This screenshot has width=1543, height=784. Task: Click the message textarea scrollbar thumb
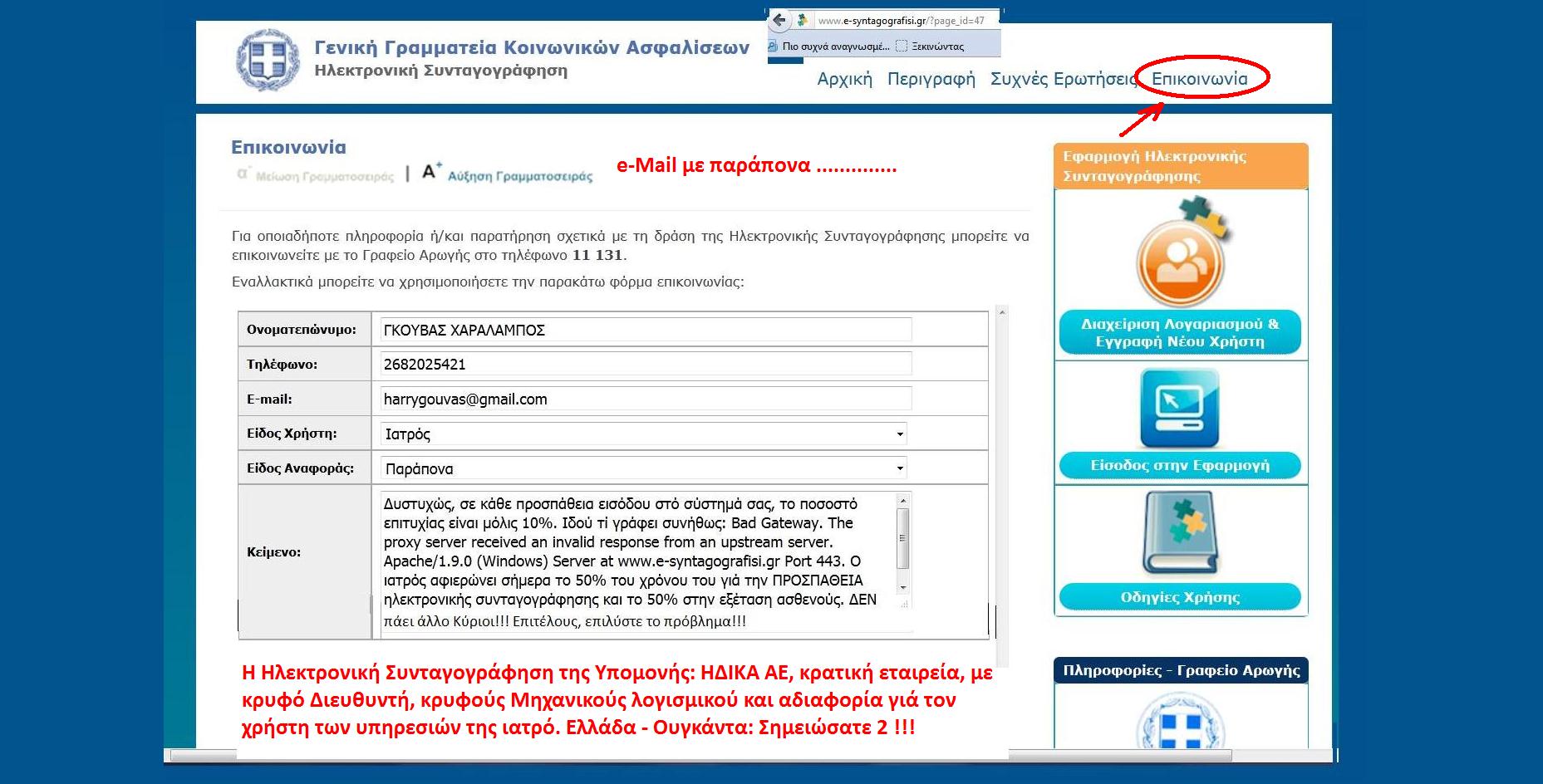click(x=903, y=537)
